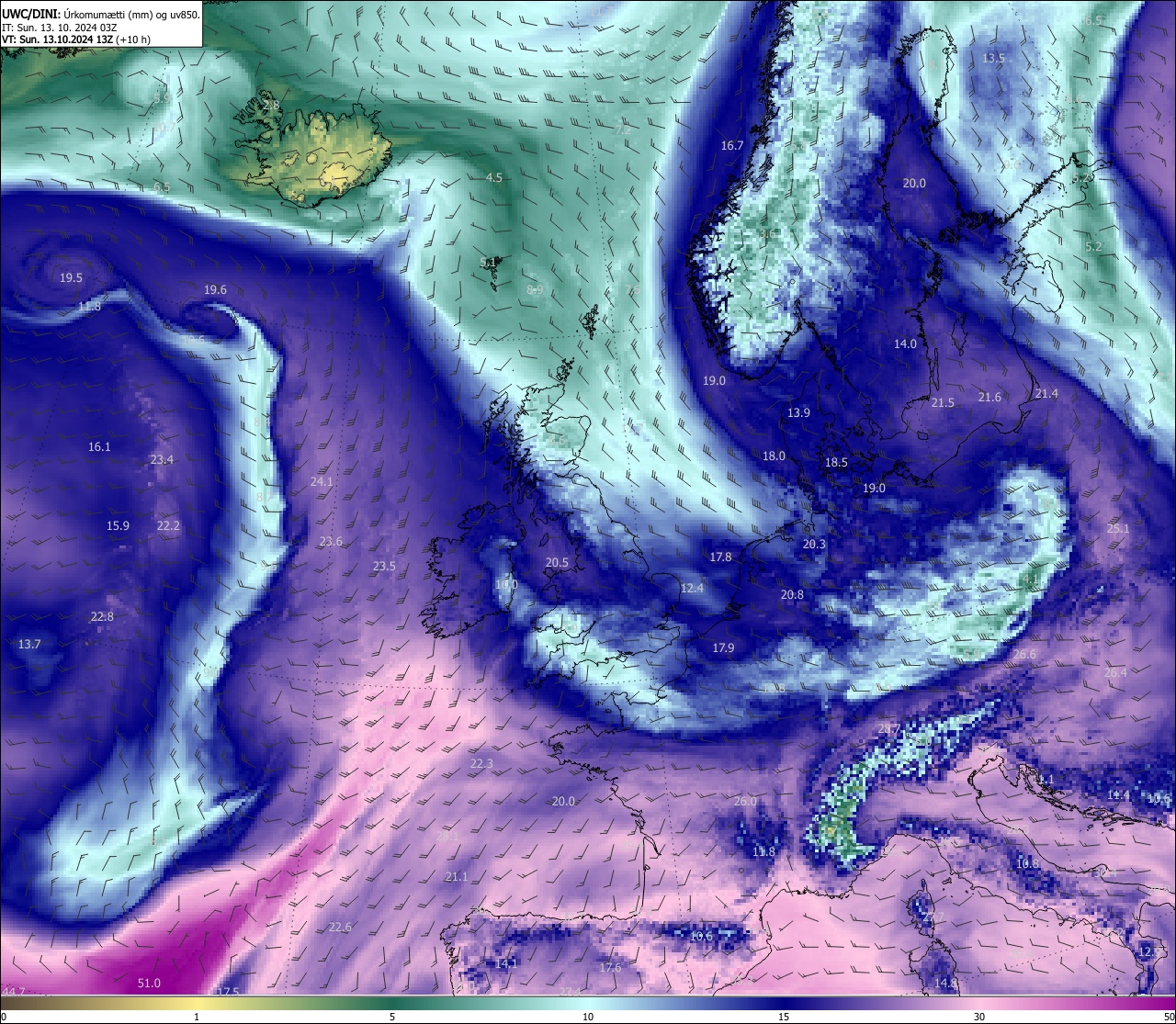Click the 25.1 value label
Image resolution: width=1176 pixels, height=1024 pixels.
pyautogui.click(x=1118, y=529)
